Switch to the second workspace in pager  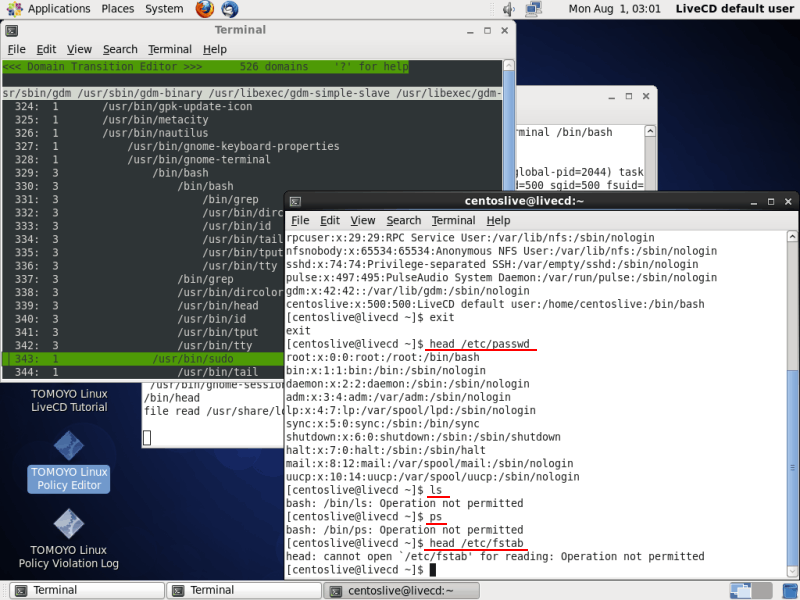click(x=761, y=590)
